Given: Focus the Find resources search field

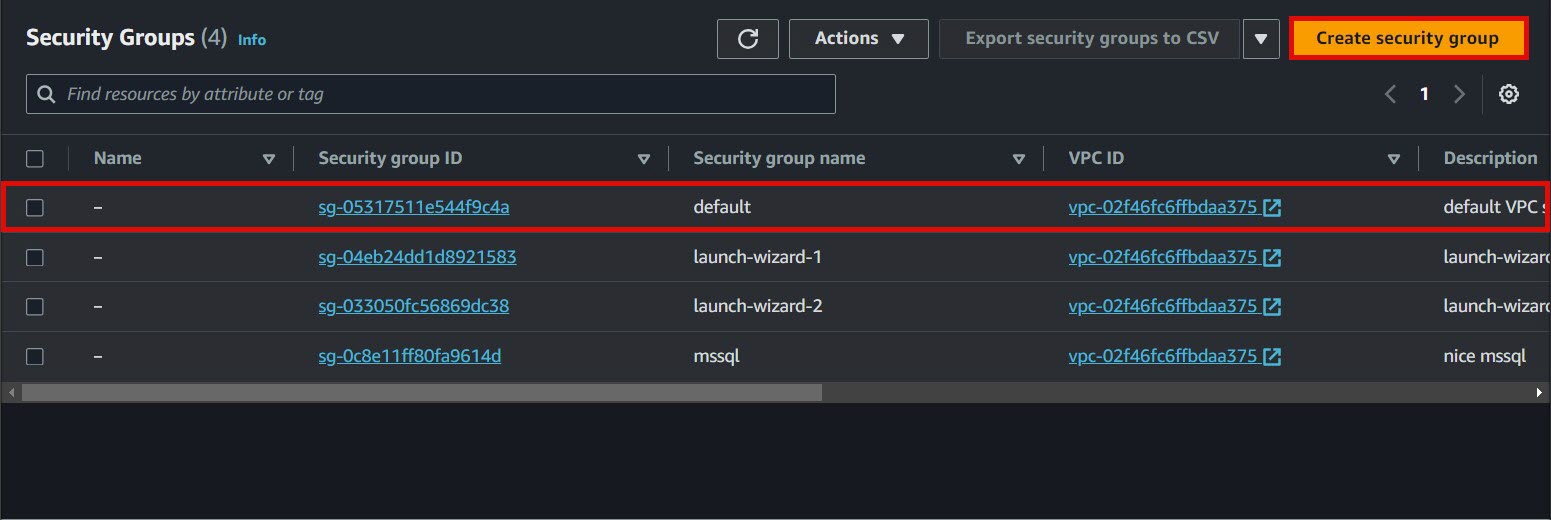Looking at the screenshot, I should [431, 94].
